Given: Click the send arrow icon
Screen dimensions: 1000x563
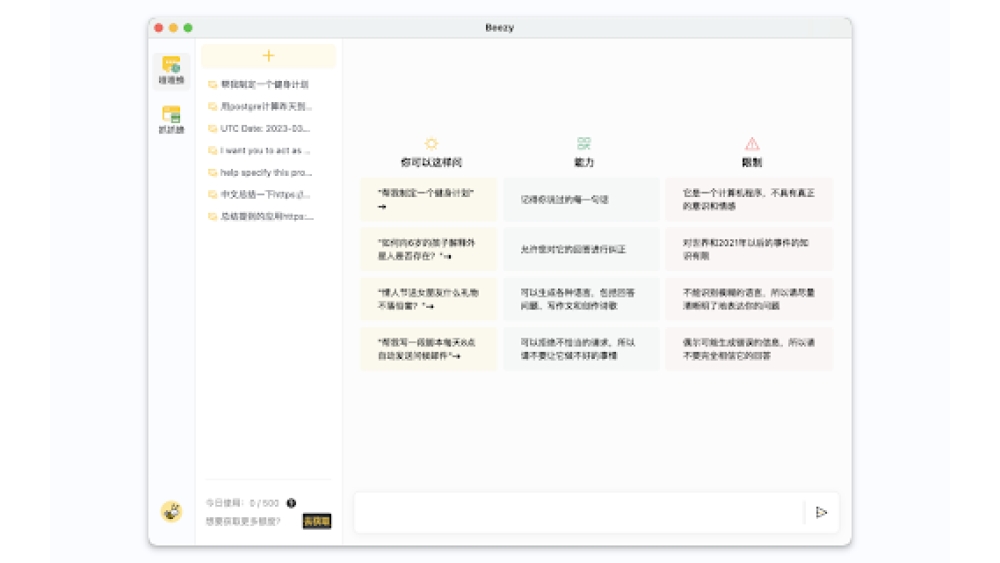Looking at the screenshot, I should [821, 512].
